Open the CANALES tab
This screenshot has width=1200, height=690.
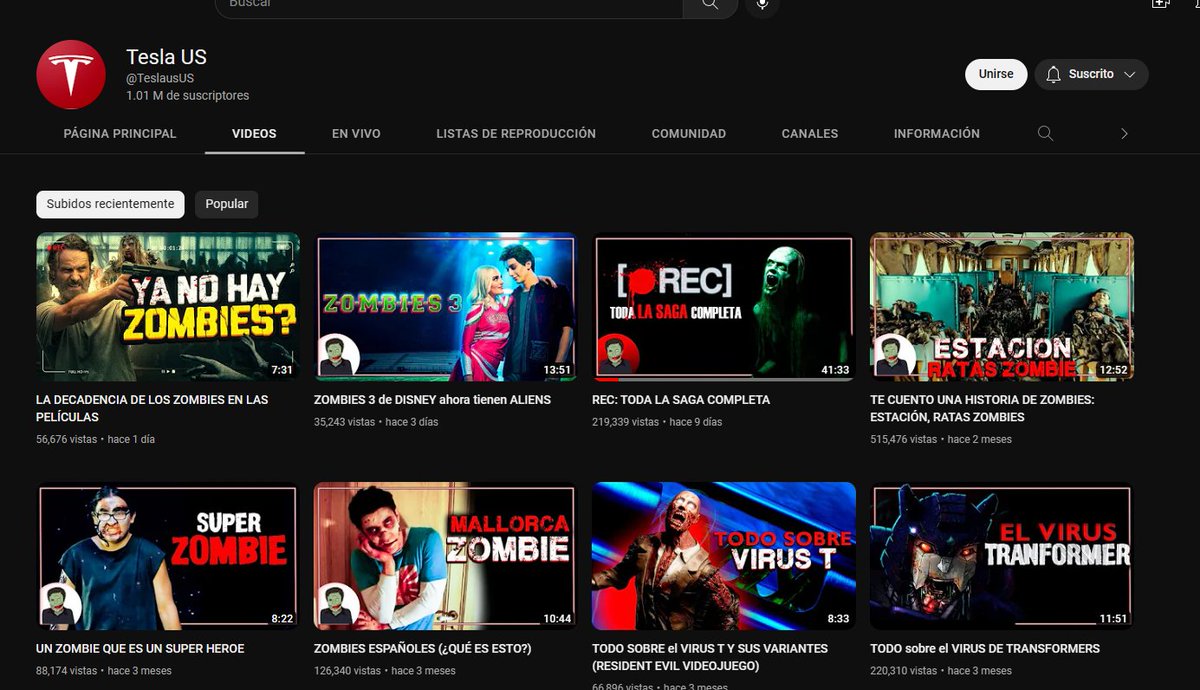point(810,133)
